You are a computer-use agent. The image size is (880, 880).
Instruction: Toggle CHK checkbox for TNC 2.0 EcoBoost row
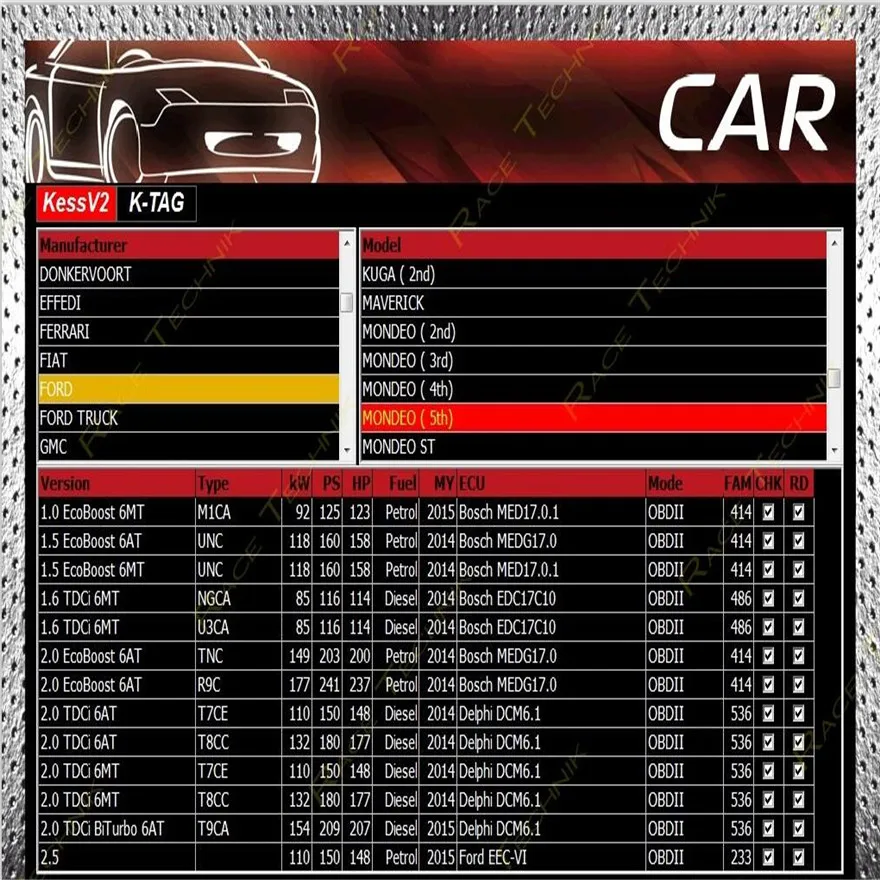coord(768,656)
